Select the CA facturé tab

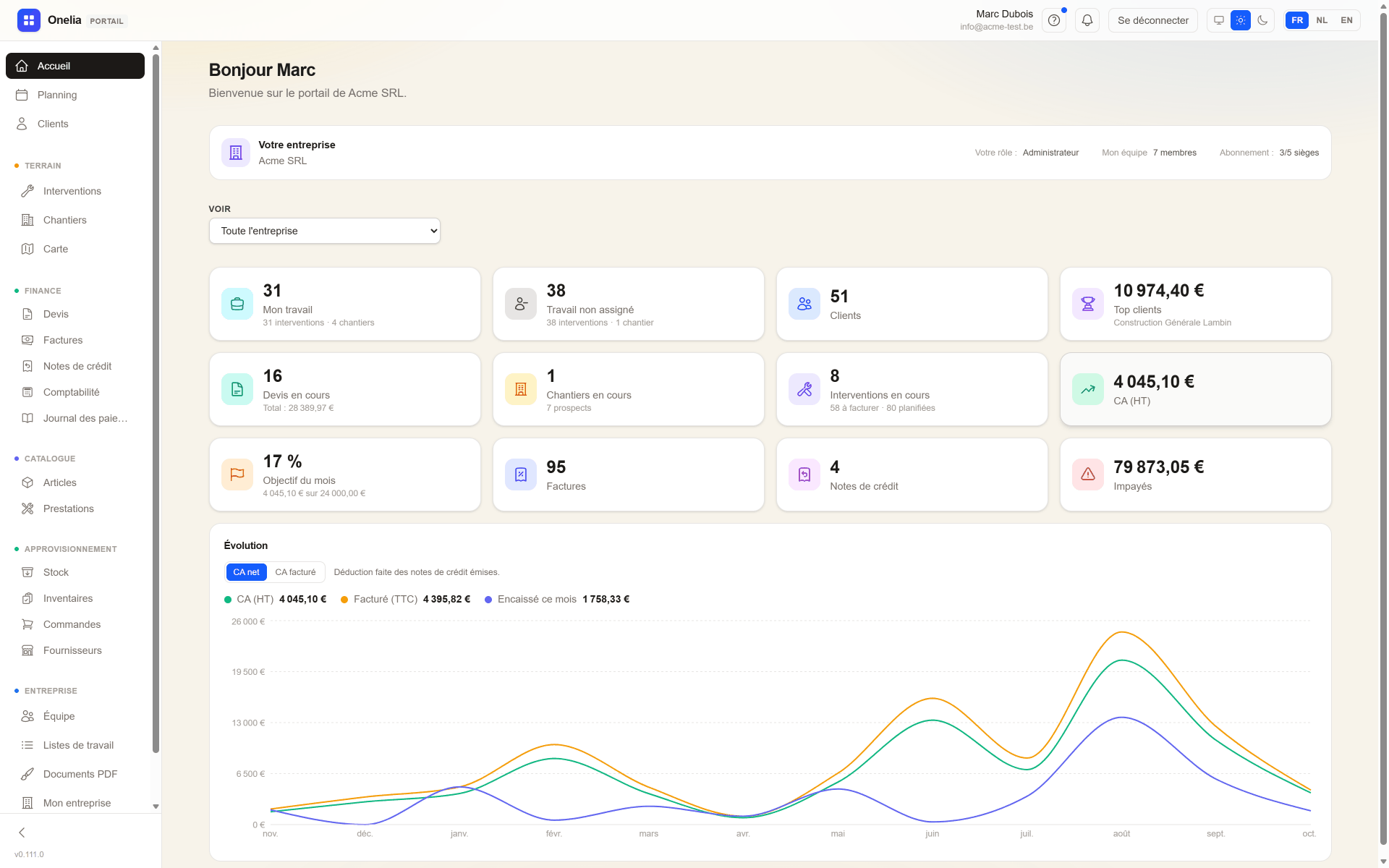tap(295, 572)
